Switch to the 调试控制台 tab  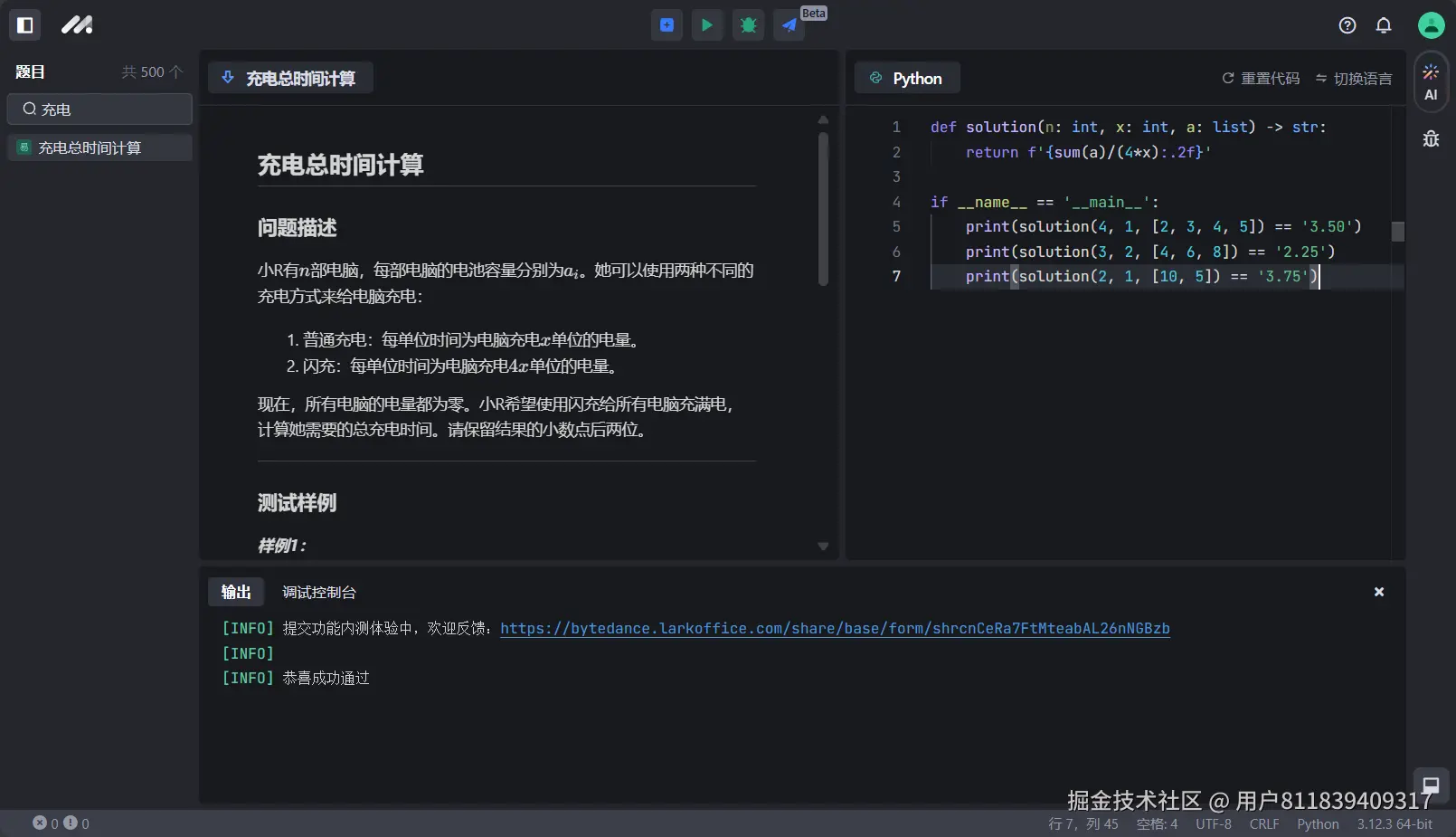[319, 592]
